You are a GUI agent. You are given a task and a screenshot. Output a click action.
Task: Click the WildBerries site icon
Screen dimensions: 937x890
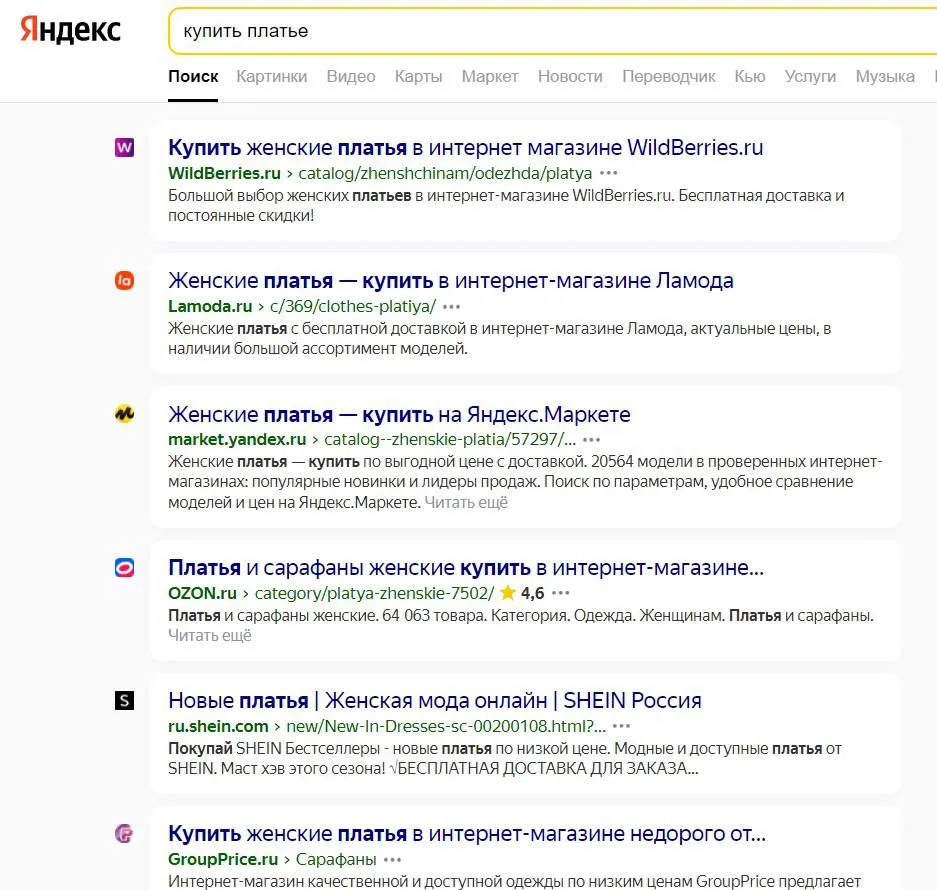[124, 147]
